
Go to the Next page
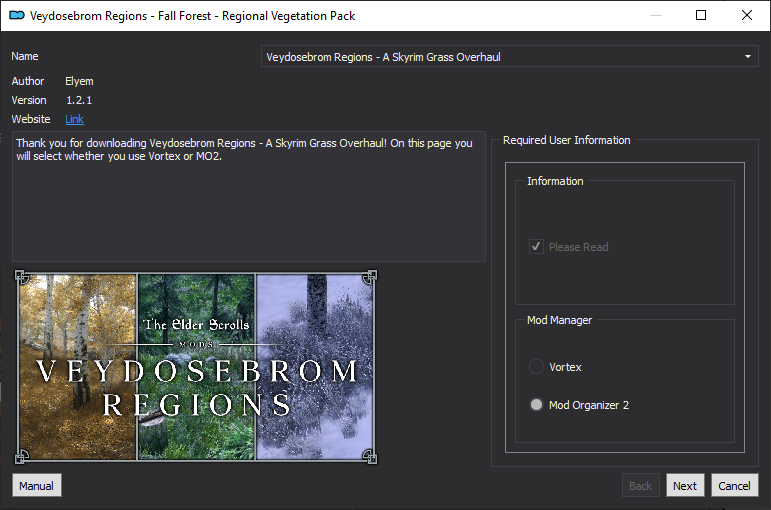point(685,485)
